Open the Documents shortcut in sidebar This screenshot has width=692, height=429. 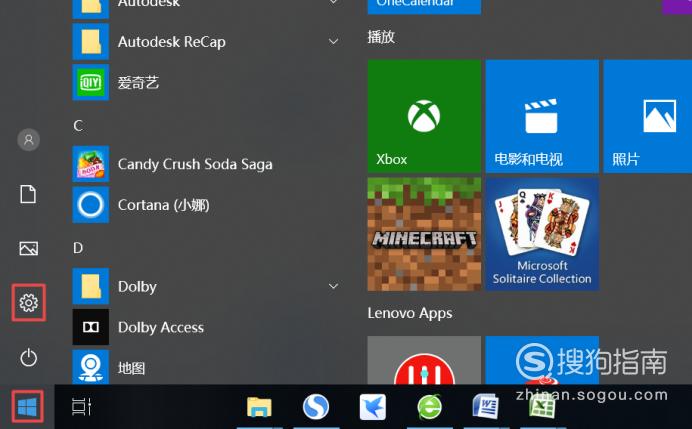pyautogui.click(x=28, y=194)
